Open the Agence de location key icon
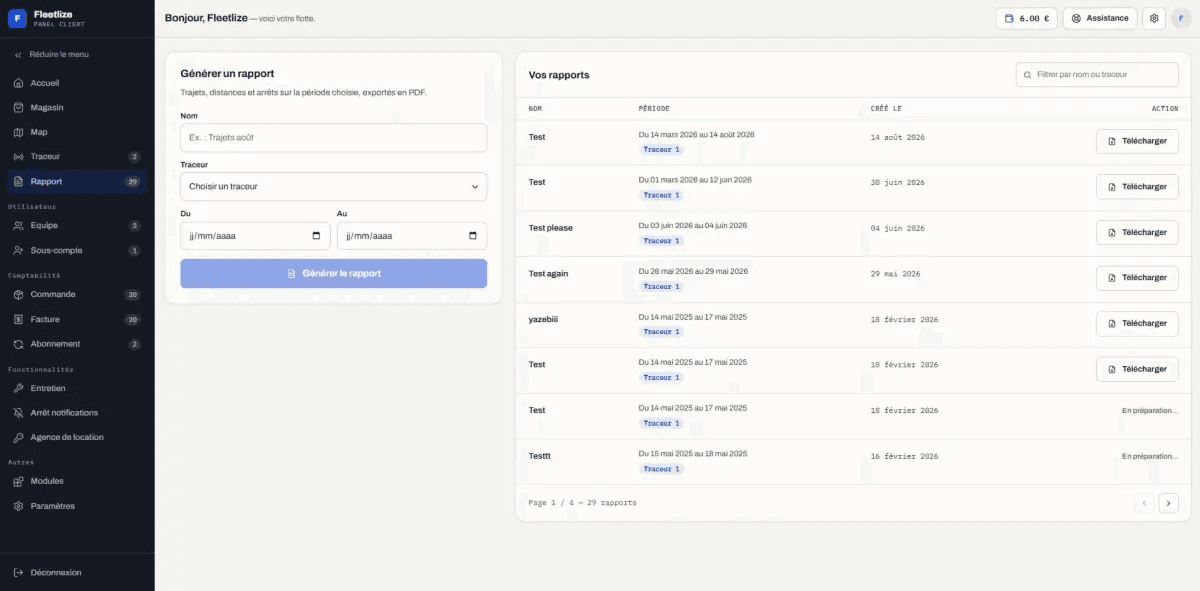The image size is (1200, 591). (x=18, y=437)
